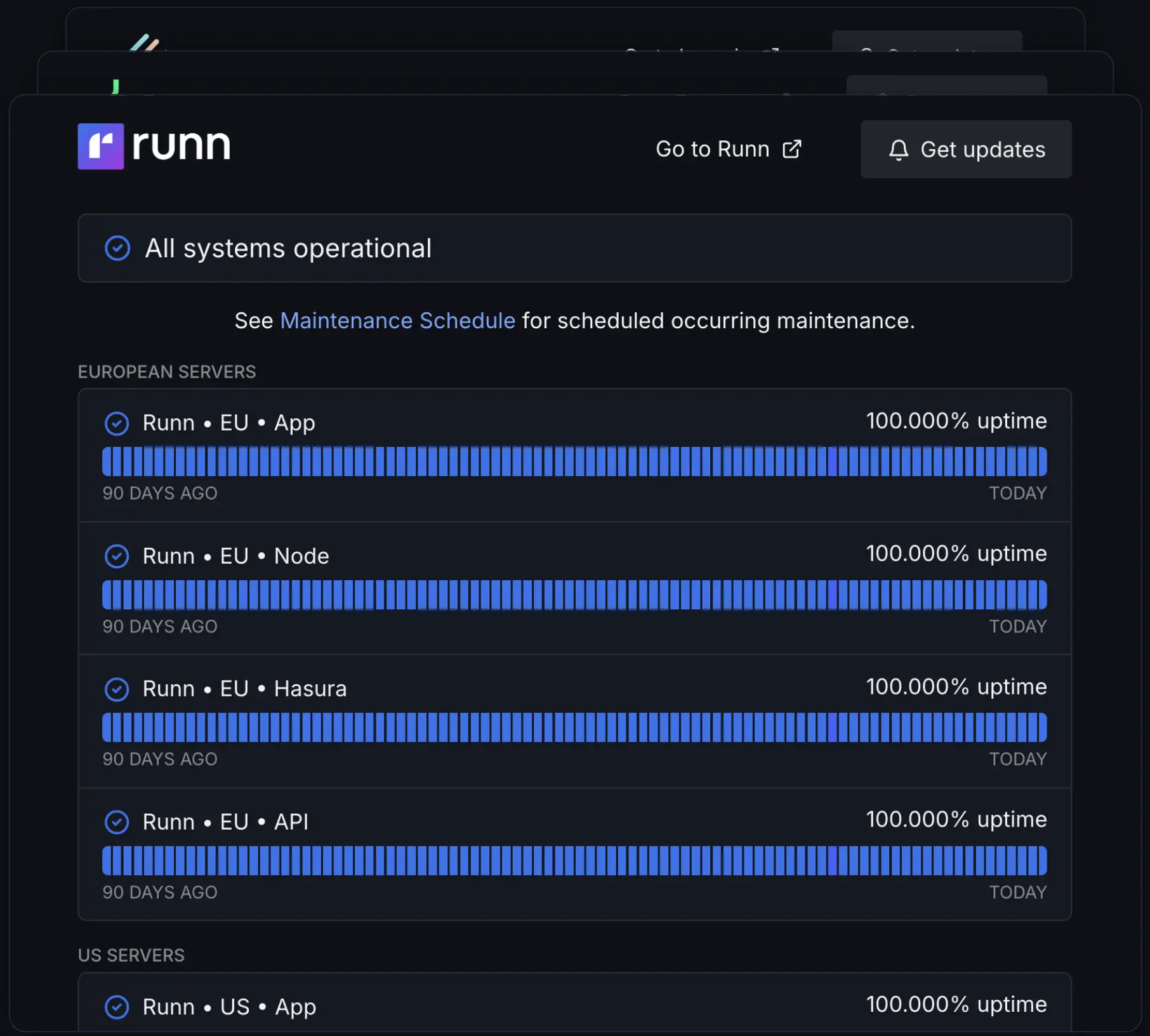Viewport: 1150px width, 1036px height.
Task: Click the Runn EU Hasura uptime percentage
Action: (x=956, y=687)
